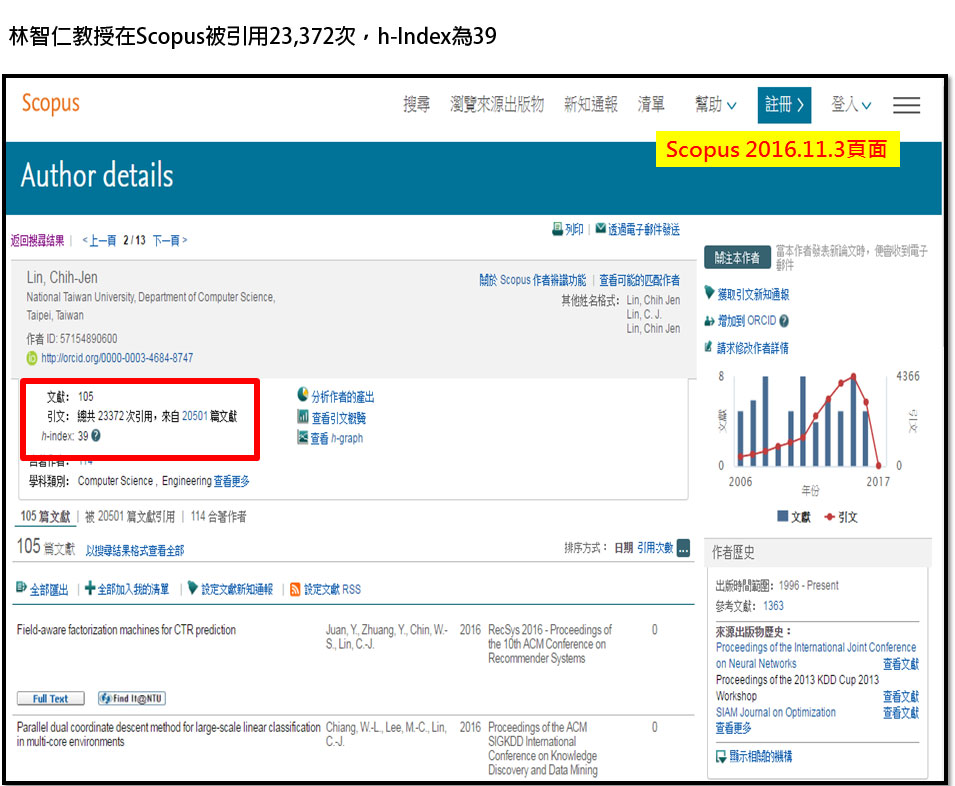Click the Full Text button

51,698
